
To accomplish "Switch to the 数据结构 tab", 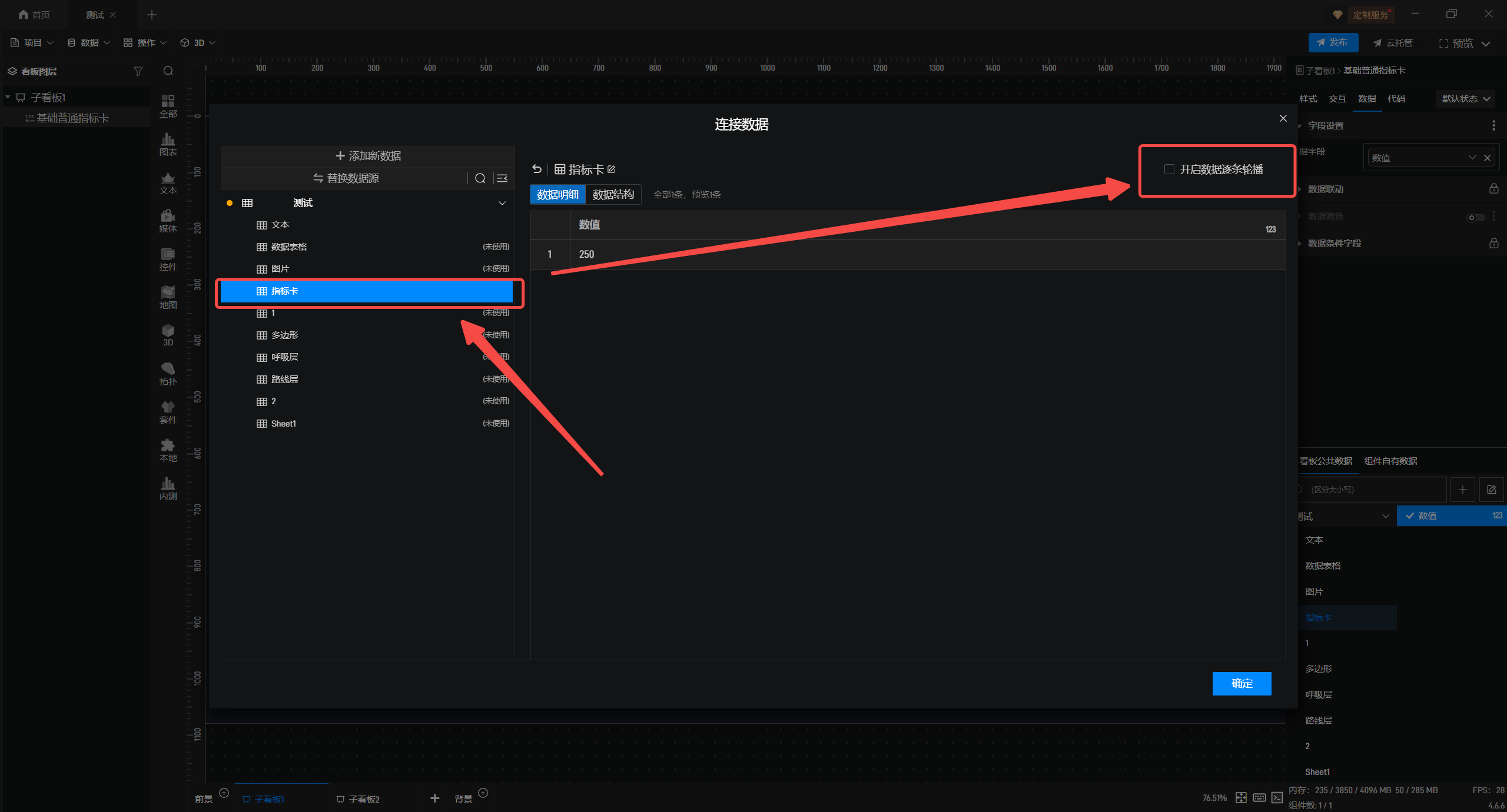I will (x=613, y=195).
